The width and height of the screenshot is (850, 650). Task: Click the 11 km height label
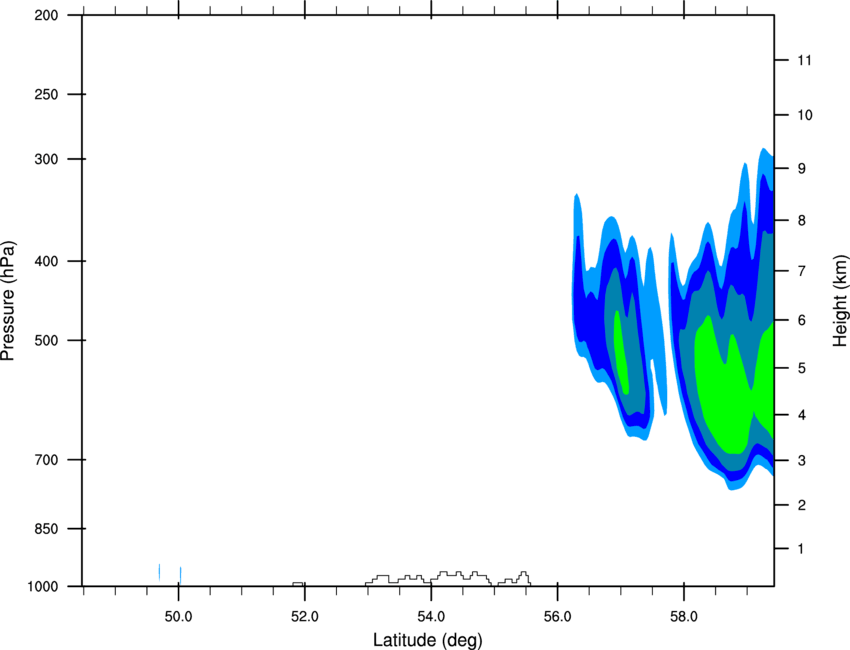tap(804, 60)
